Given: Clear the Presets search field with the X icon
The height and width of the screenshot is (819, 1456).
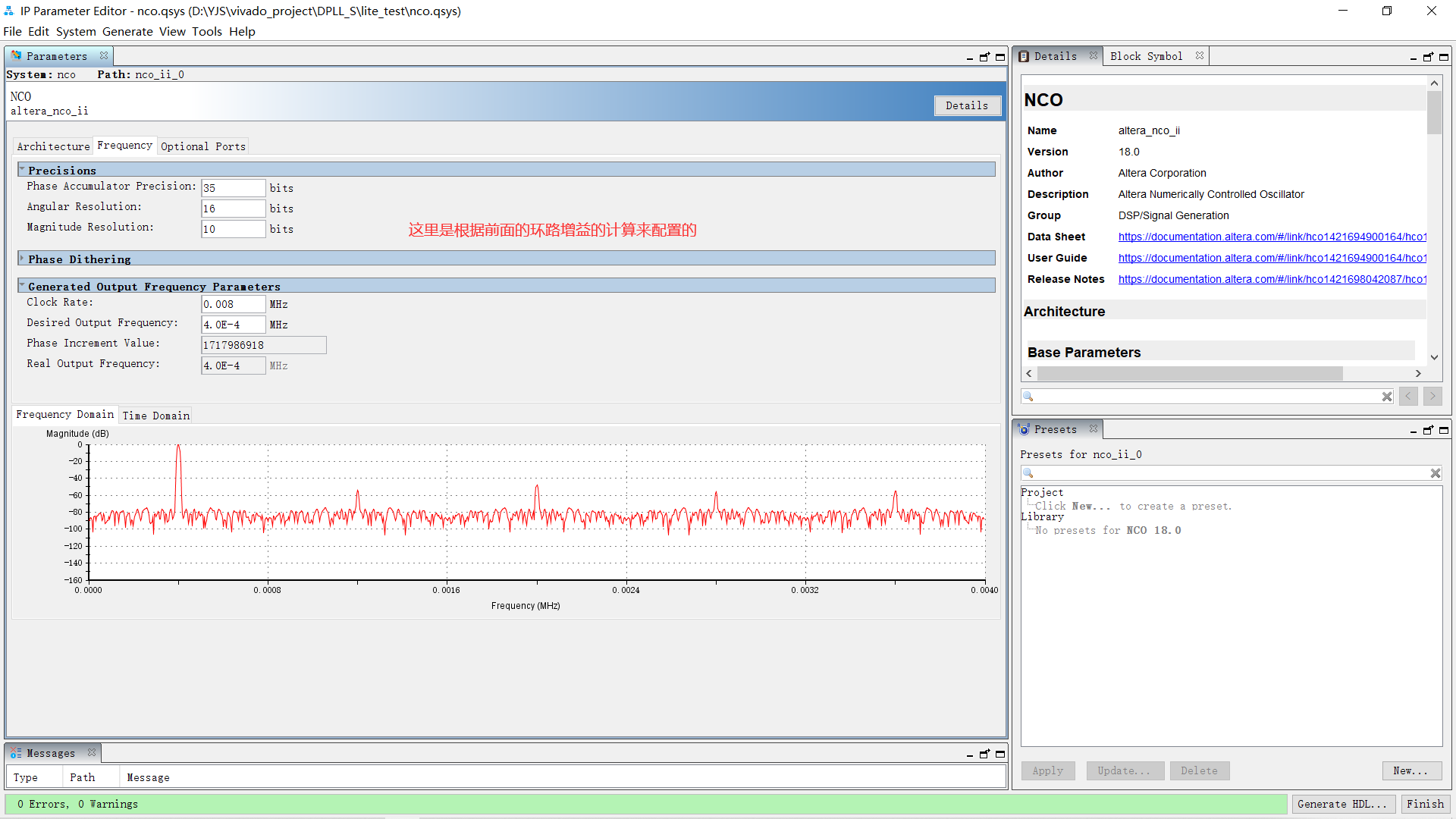Looking at the screenshot, I should click(1436, 472).
